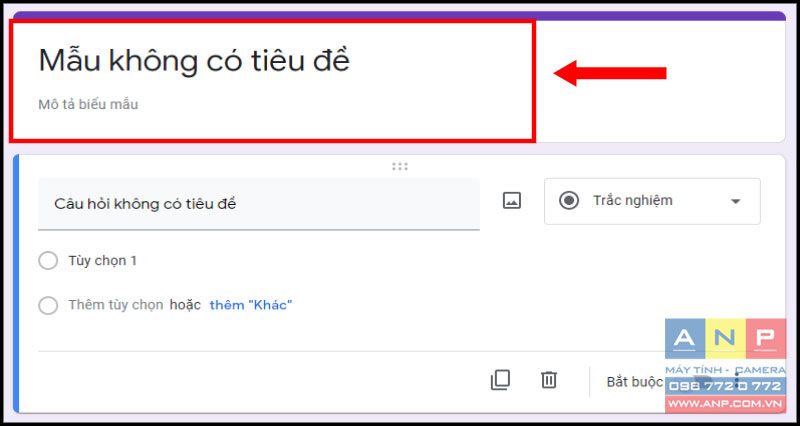Select the Tùy chọn 1 radio button
Image resolution: width=800 pixels, height=426 pixels.
tap(48, 261)
